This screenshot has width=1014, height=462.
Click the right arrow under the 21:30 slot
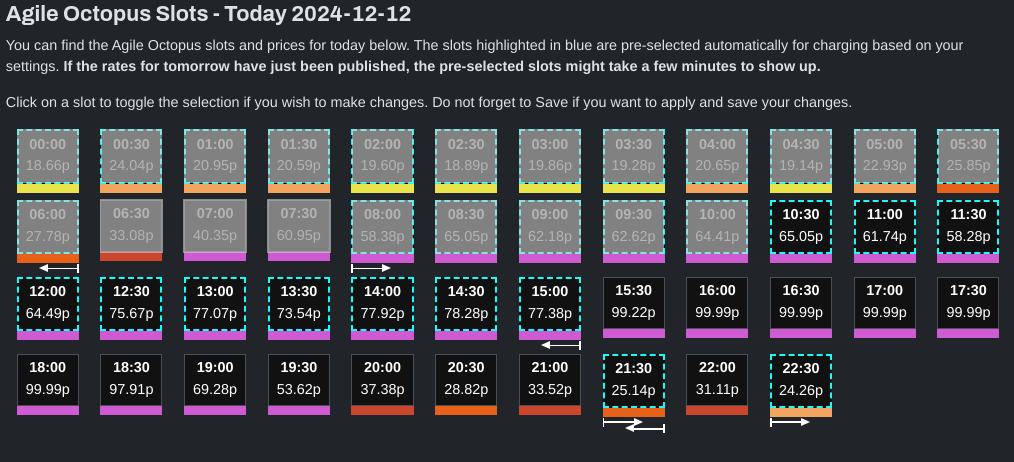623,422
